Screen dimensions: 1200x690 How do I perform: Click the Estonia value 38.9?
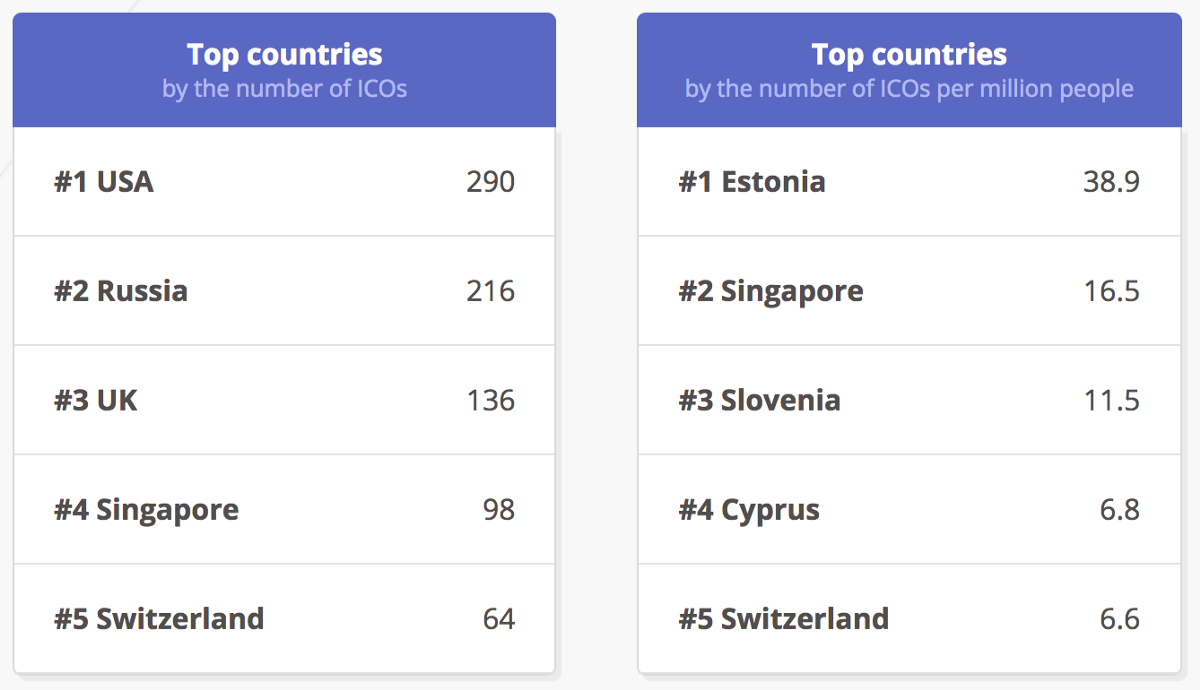(x=1111, y=182)
